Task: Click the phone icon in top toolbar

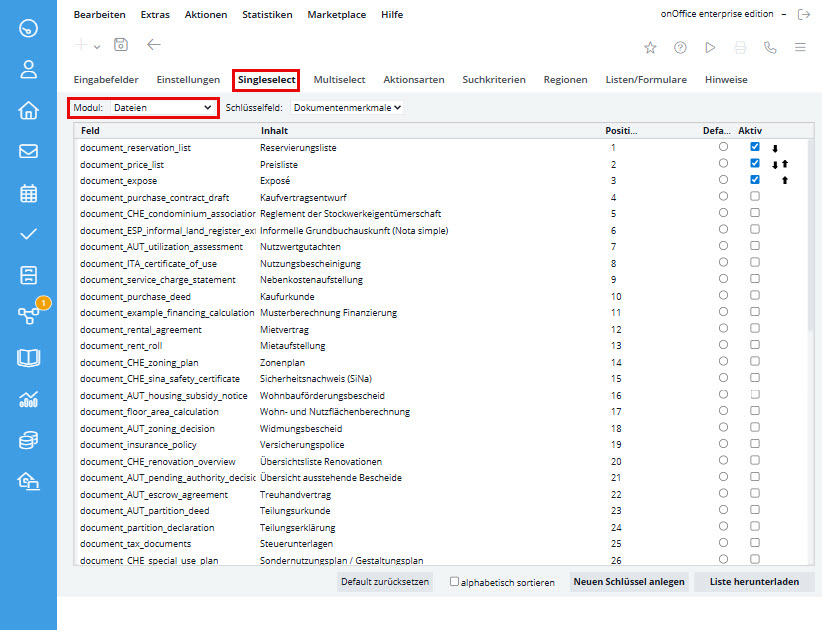Action: pos(769,47)
